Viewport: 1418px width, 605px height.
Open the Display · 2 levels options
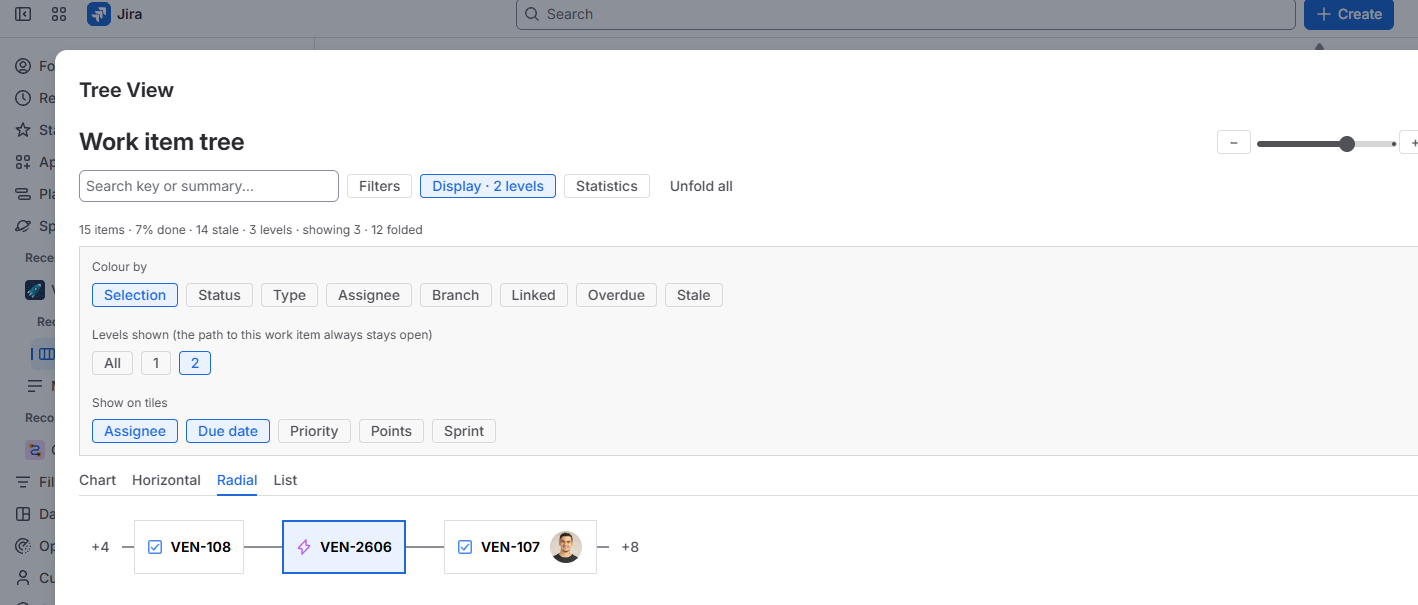[488, 186]
